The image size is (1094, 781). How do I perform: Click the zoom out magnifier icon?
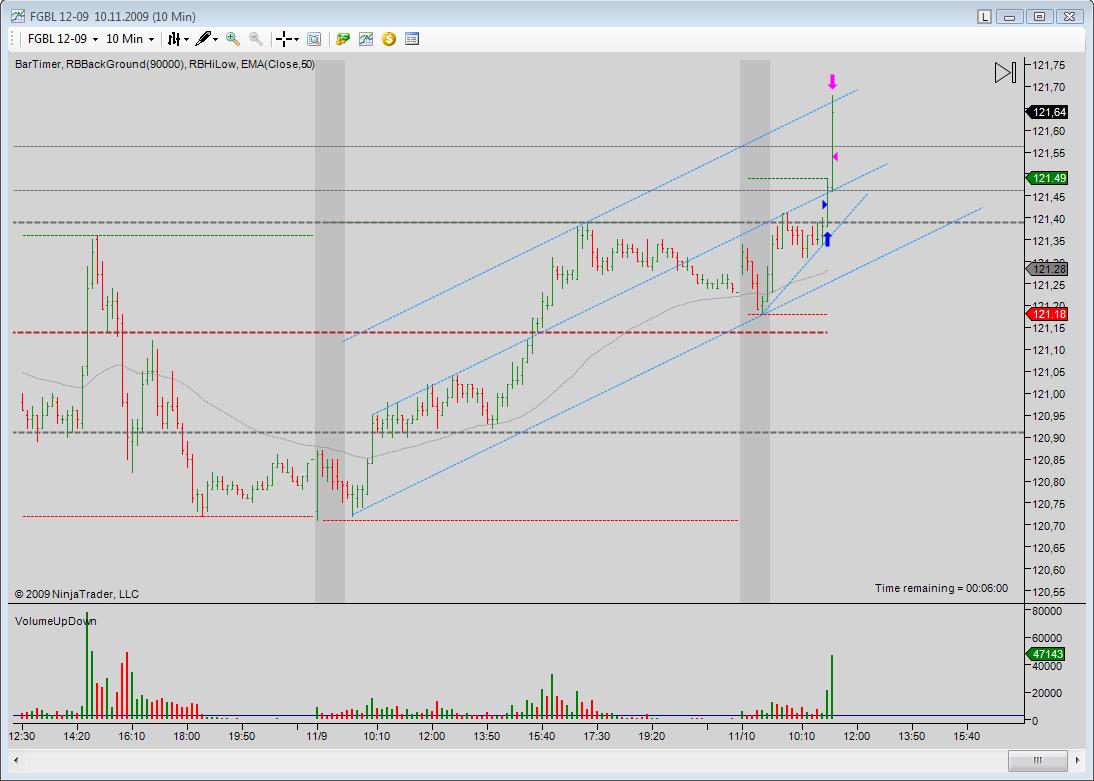(x=256, y=39)
